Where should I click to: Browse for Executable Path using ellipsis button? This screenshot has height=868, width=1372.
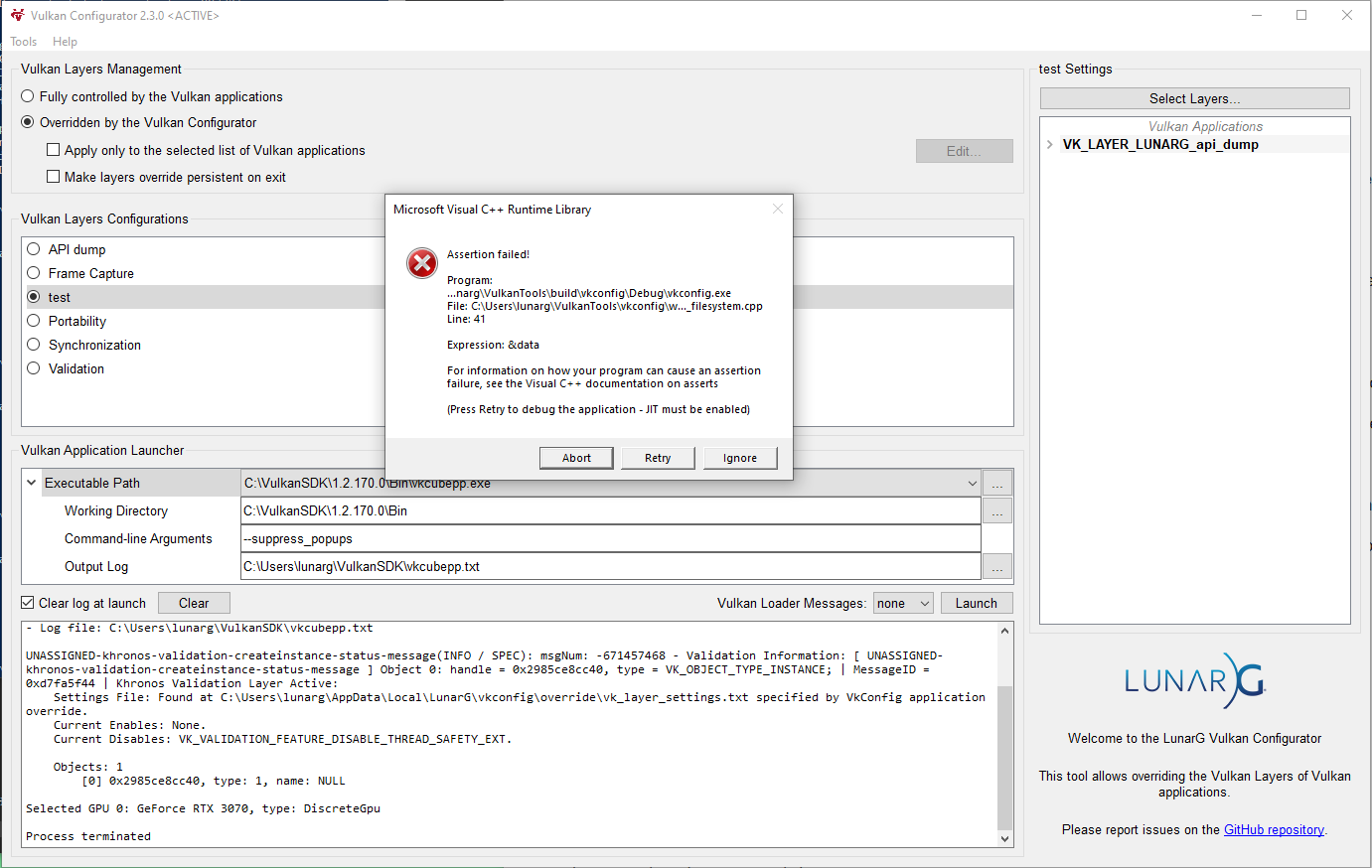[996, 483]
